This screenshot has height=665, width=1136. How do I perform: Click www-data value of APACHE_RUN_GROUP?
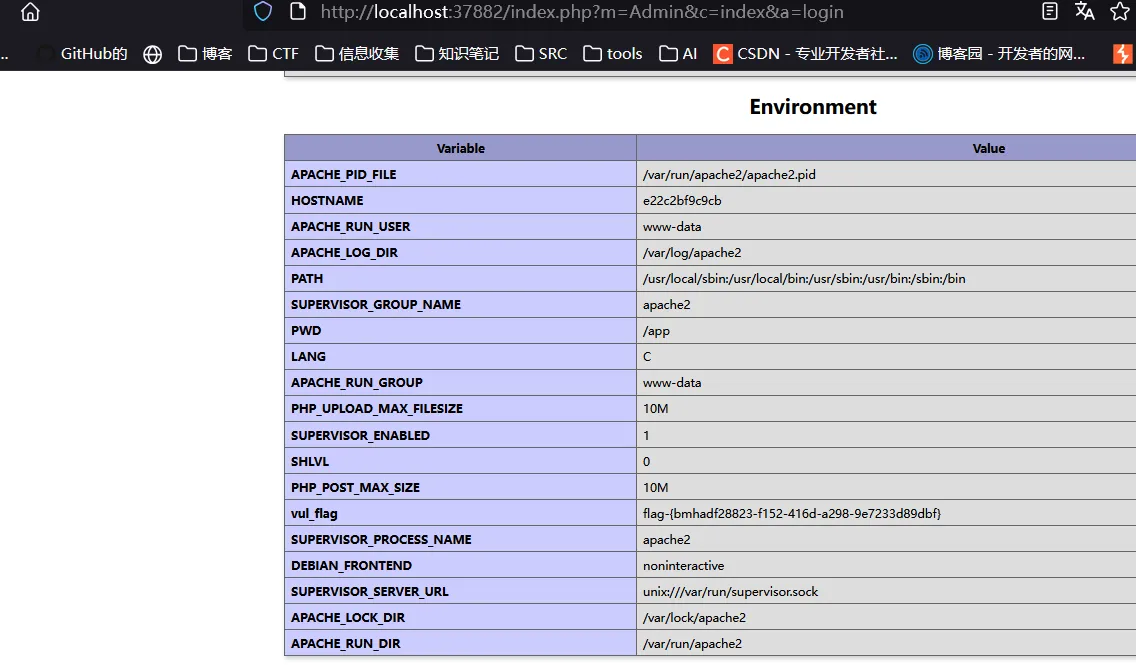click(x=672, y=382)
